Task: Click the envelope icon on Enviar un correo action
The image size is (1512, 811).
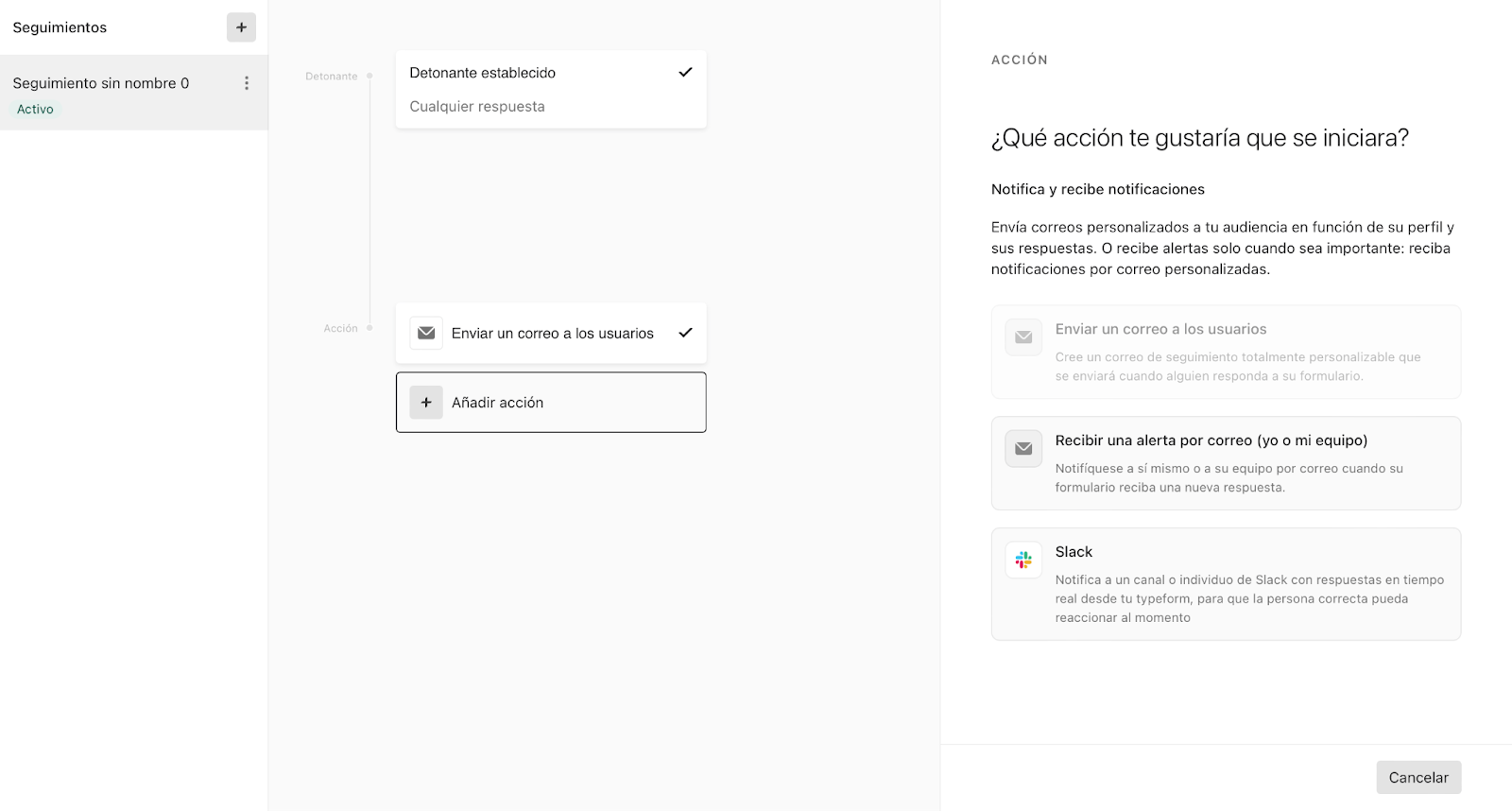Action: 426,333
